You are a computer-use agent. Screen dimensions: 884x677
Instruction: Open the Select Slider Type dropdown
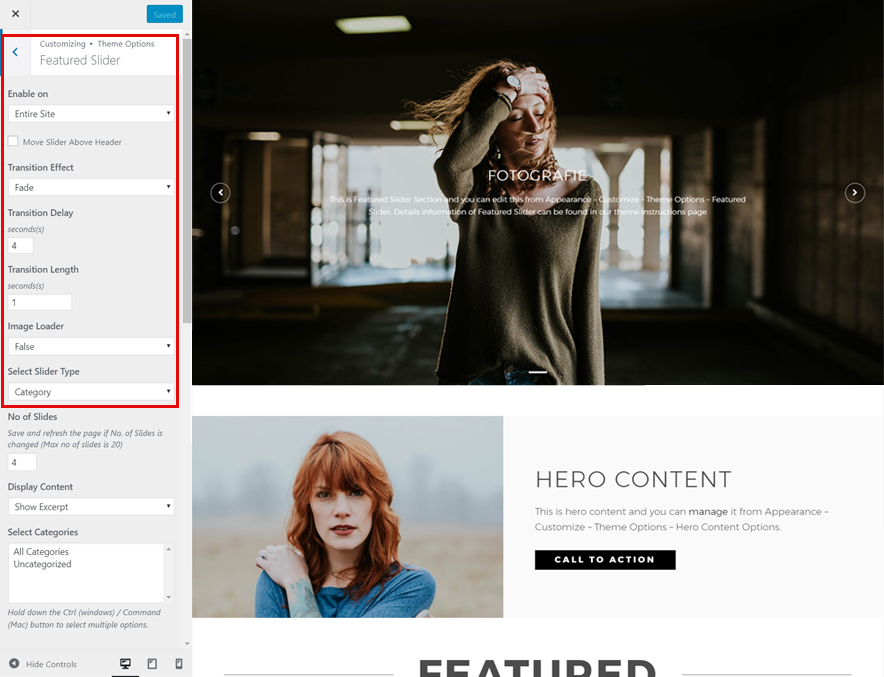point(91,392)
